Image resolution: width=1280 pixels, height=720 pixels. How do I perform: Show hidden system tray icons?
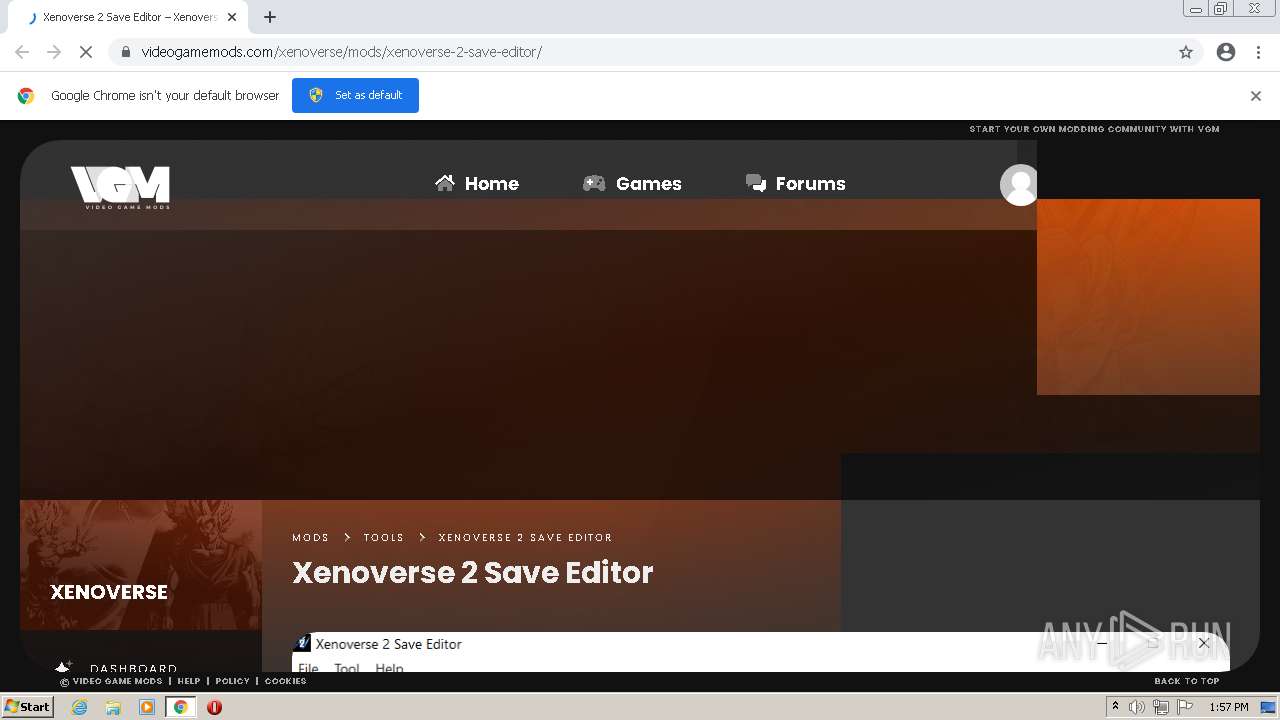pos(1115,707)
